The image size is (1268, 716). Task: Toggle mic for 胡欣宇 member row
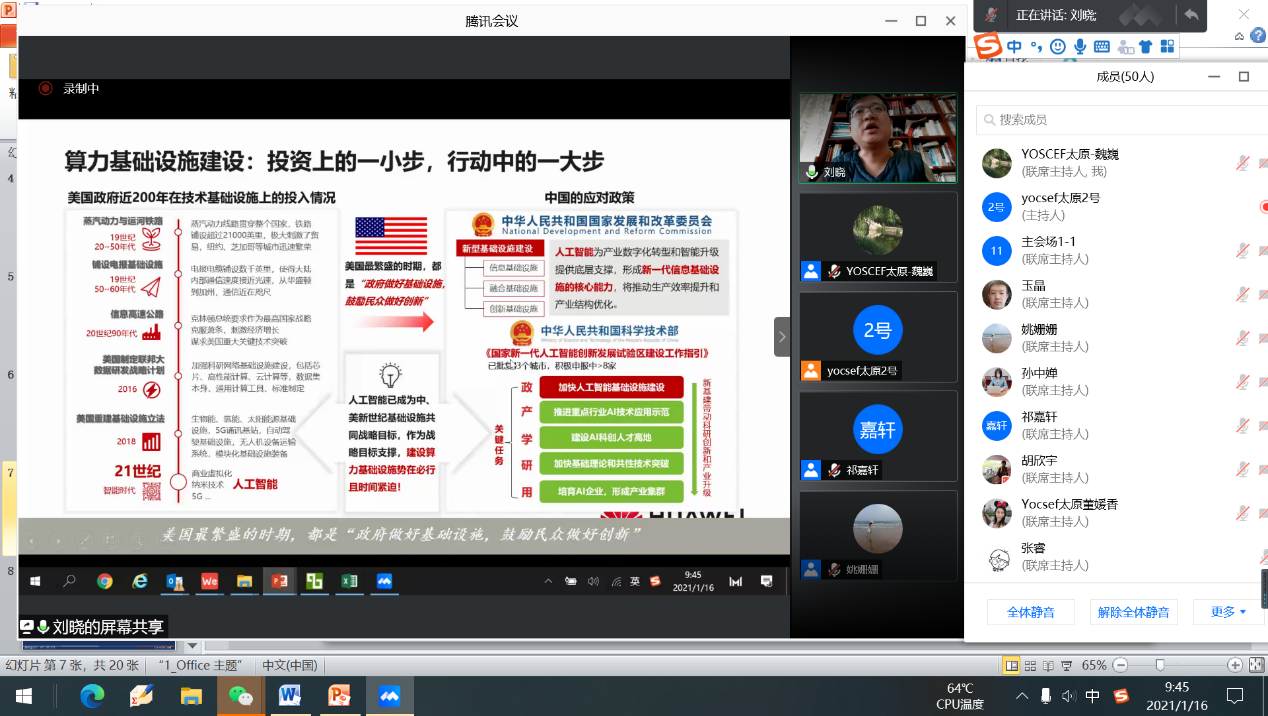[x=1242, y=469]
